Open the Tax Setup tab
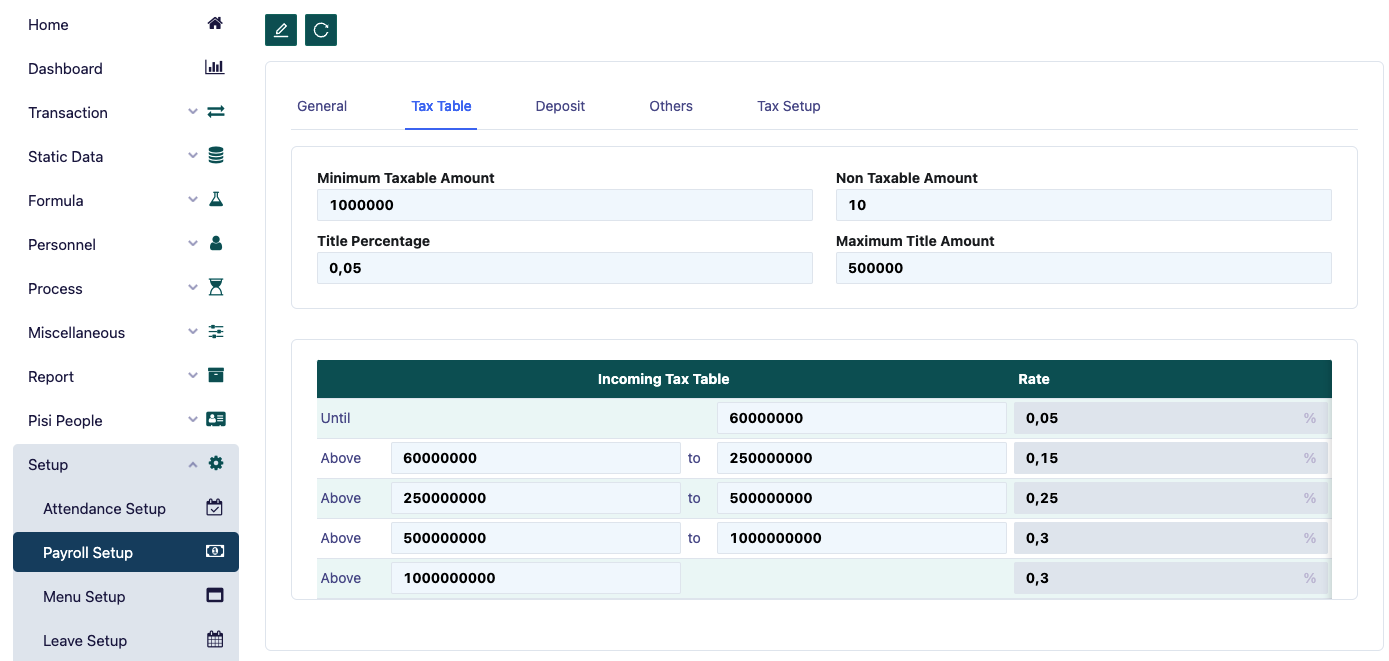This screenshot has height=661, width=1389. pyautogui.click(x=788, y=106)
